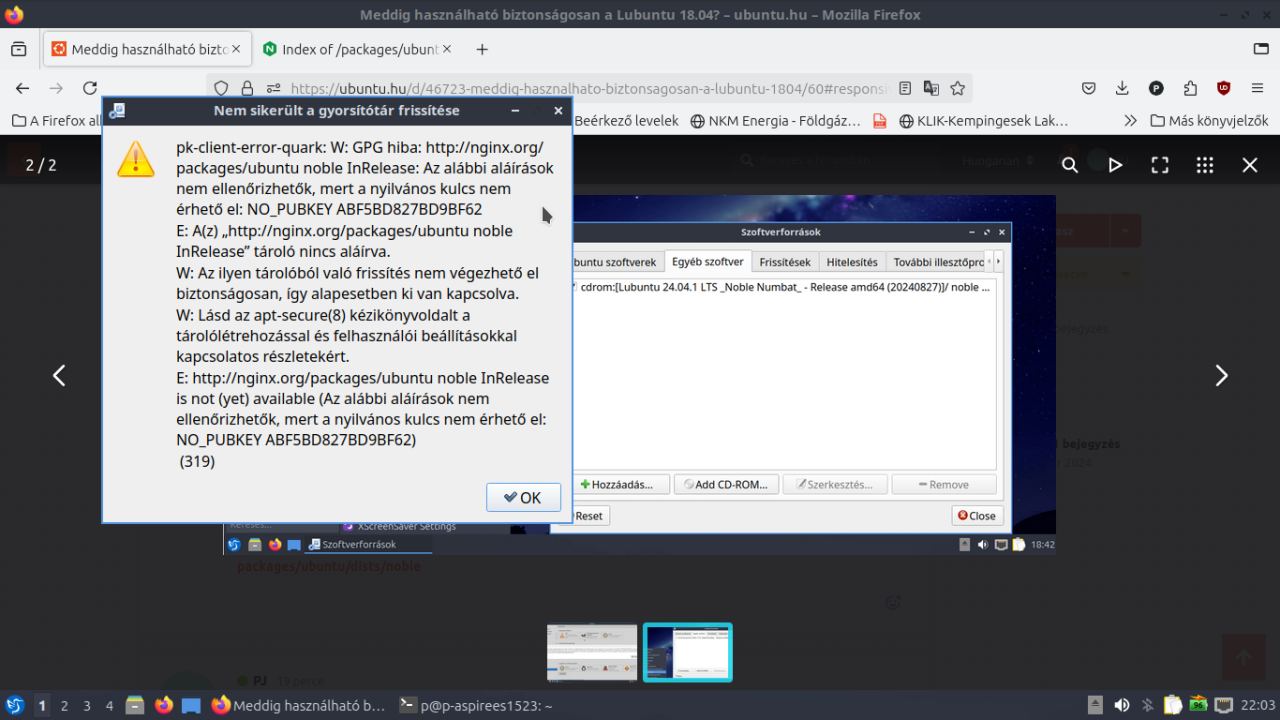Show the next image in the lightbox
This screenshot has width=1280, height=720.
coord(1221,375)
